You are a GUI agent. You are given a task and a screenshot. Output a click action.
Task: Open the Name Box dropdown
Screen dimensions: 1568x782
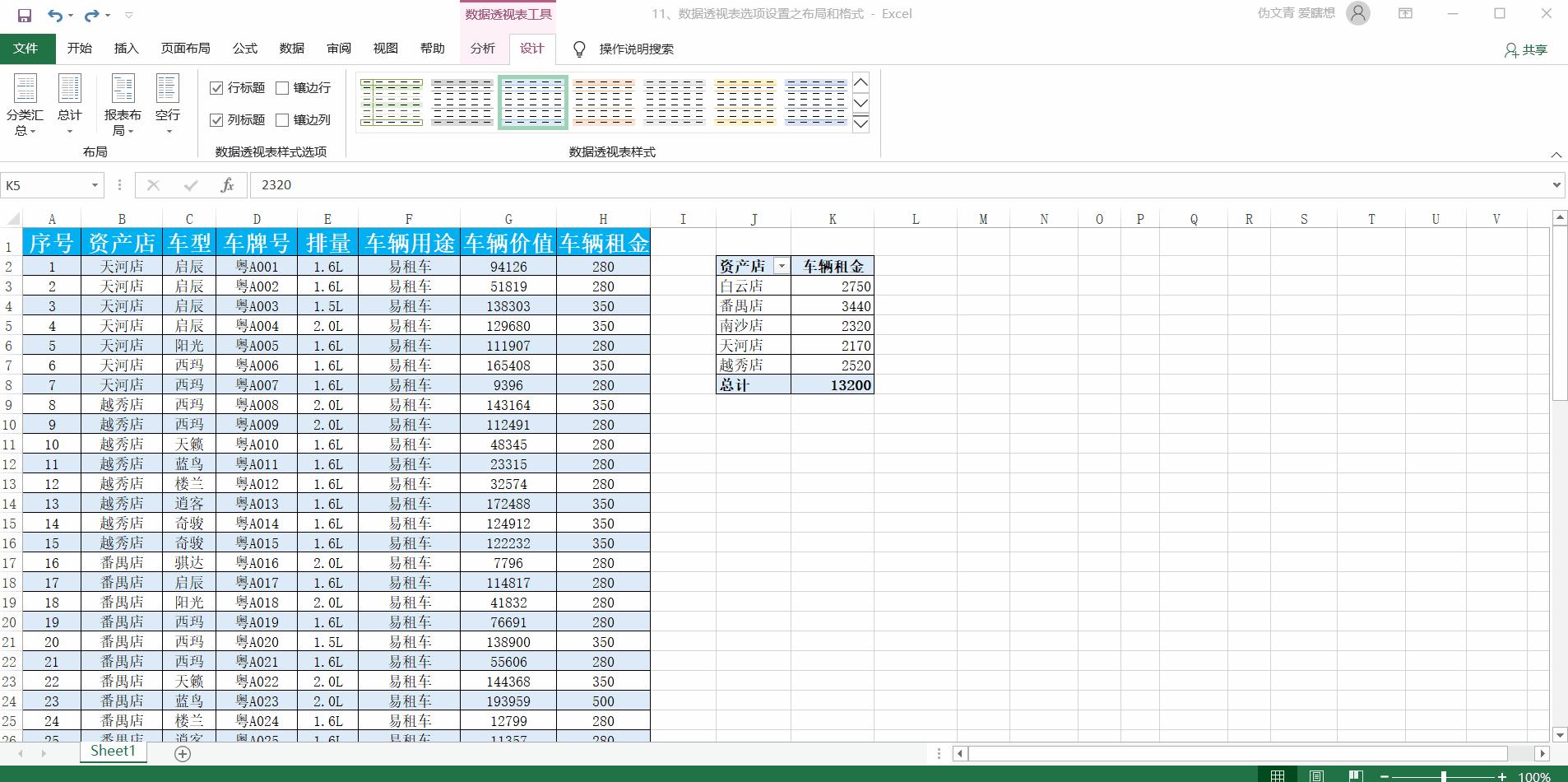(95, 185)
